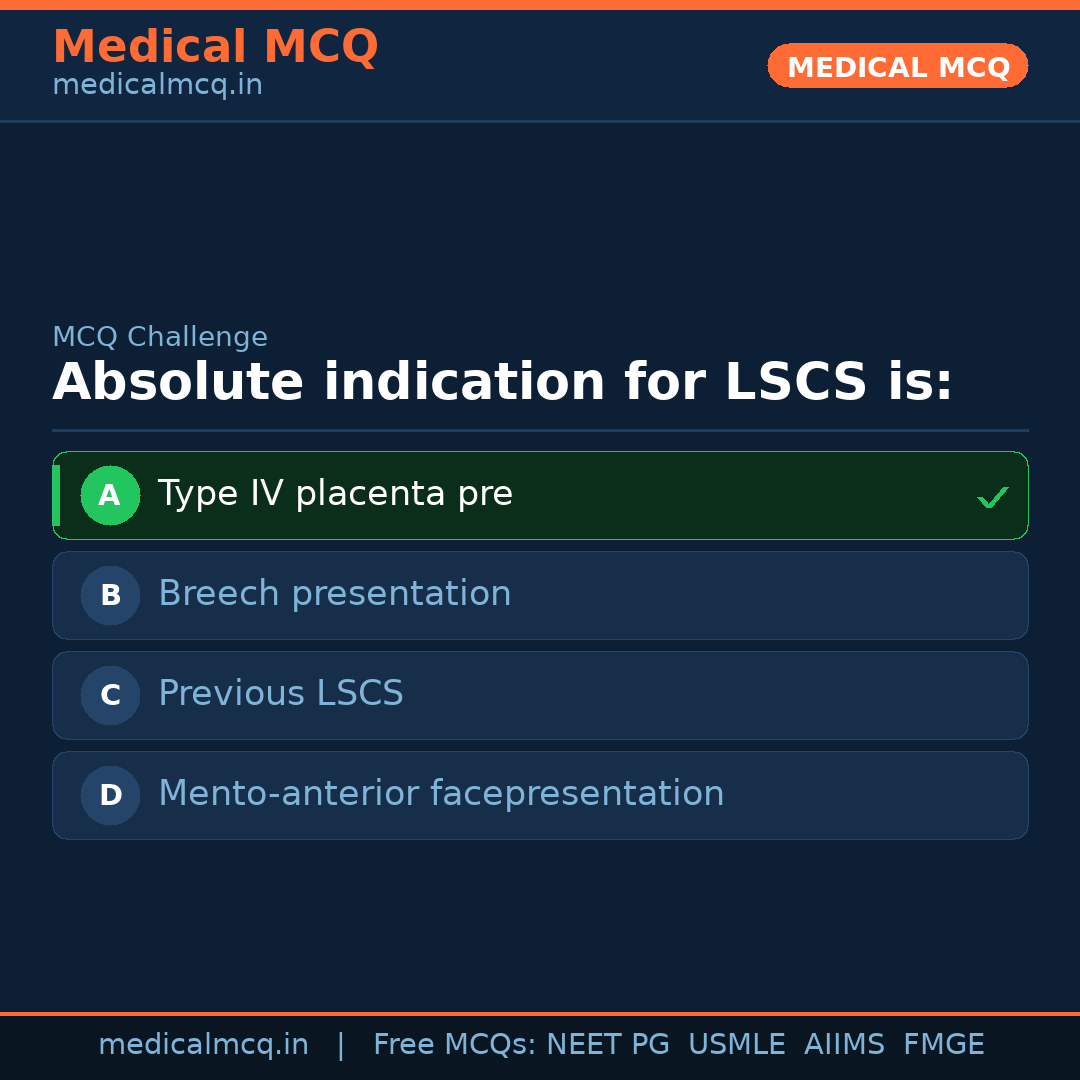Open the Medical MCQ header title
This screenshot has height=1080, width=1080.
[215, 47]
